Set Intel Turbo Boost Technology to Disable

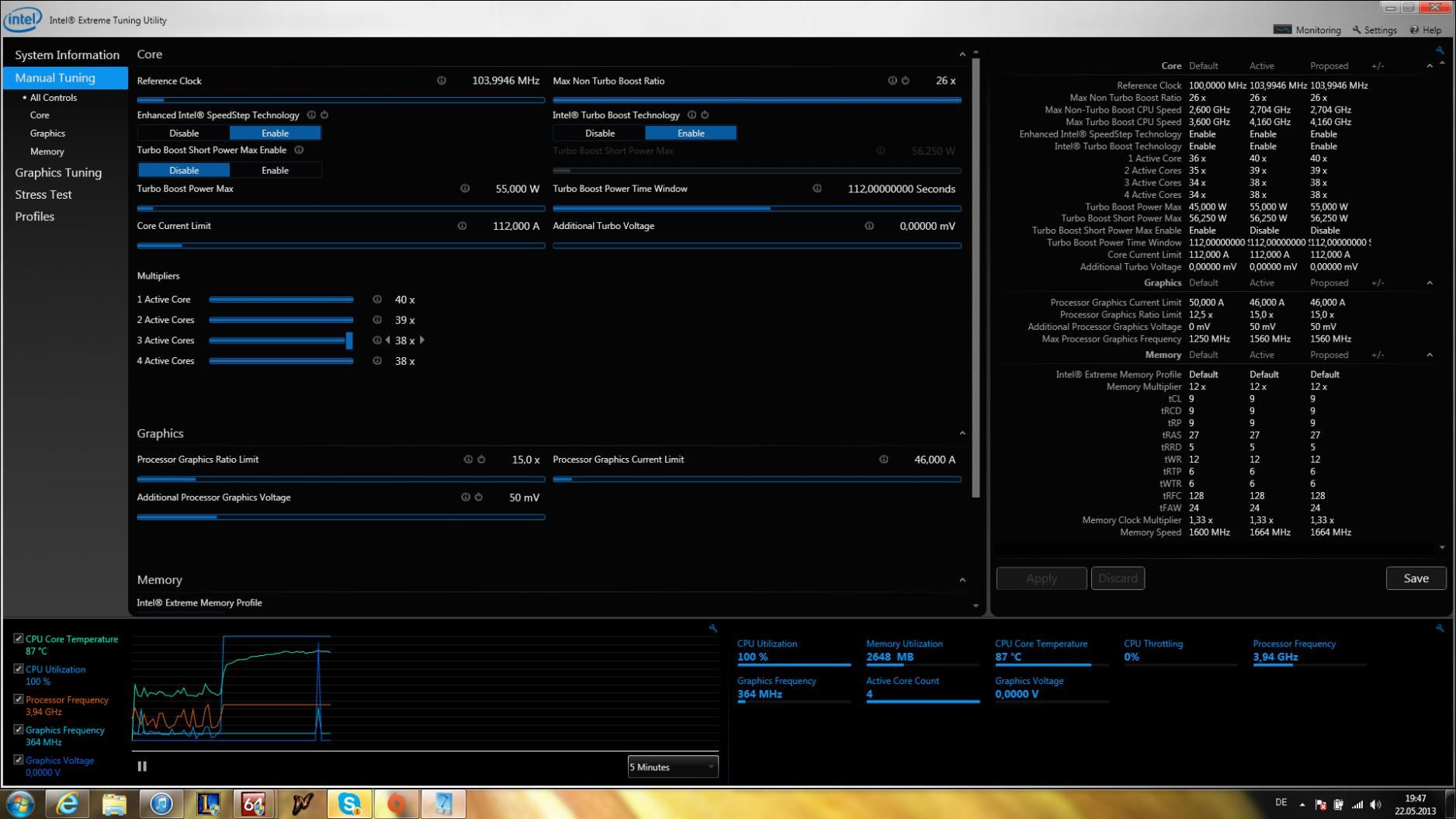pos(600,134)
